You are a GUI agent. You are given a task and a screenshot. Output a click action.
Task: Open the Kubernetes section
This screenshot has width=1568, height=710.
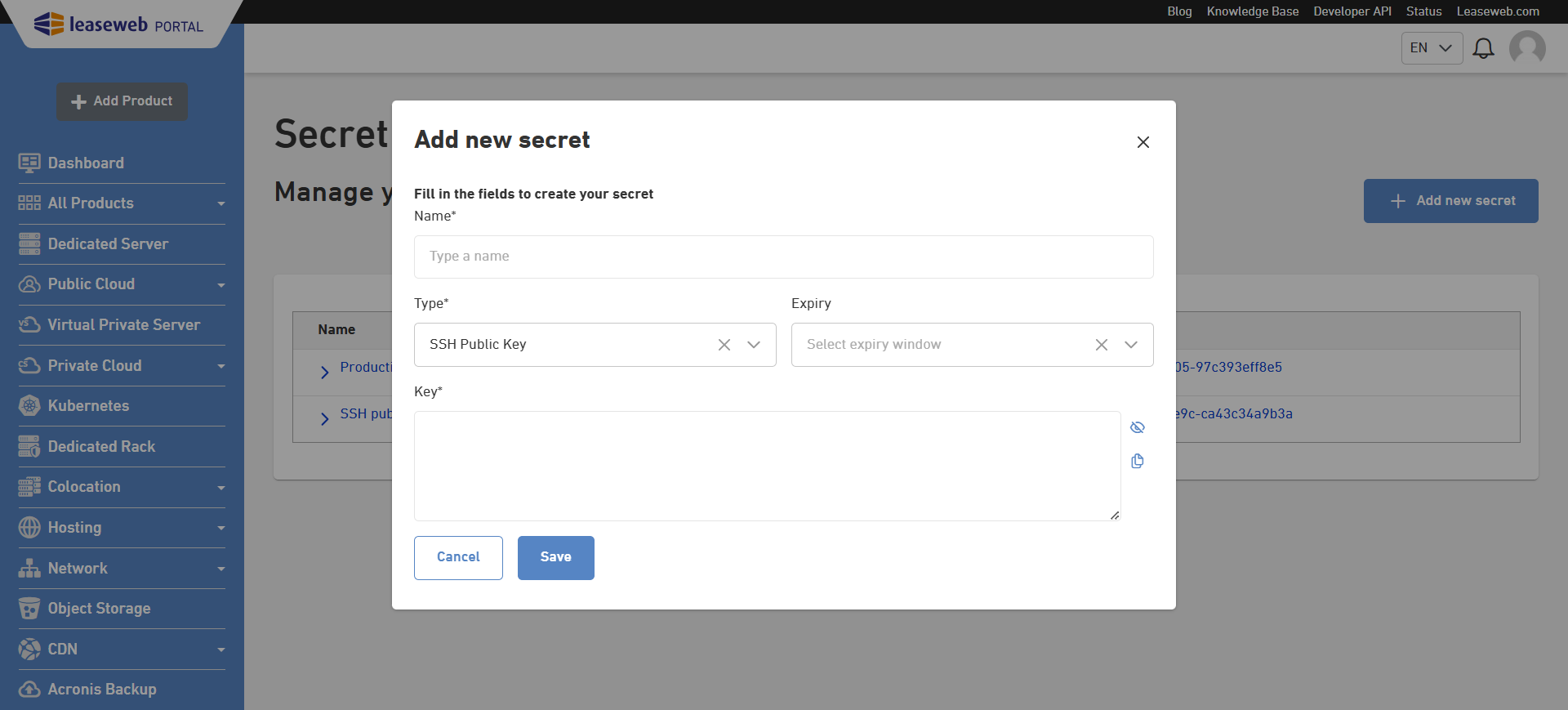click(88, 405)
